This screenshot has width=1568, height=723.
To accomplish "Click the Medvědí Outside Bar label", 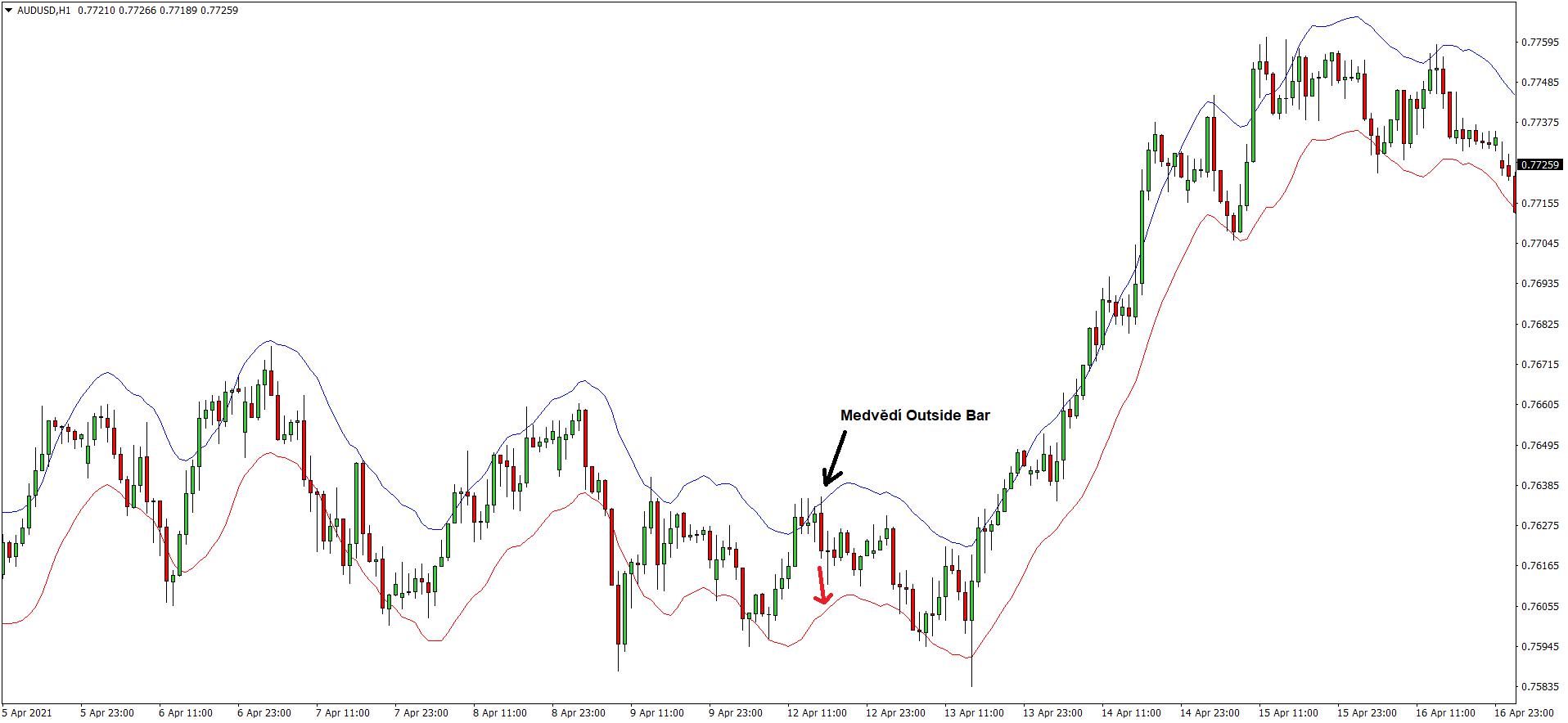I will (x=915, y=415).
